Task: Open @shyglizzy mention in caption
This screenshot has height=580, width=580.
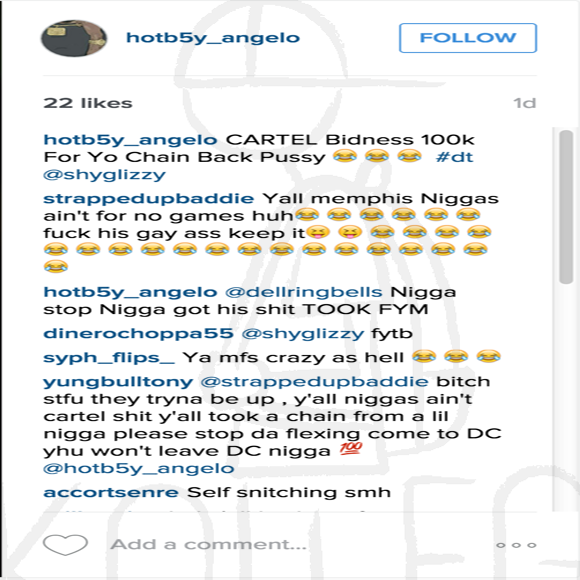Action: click(x=104, y=175)
